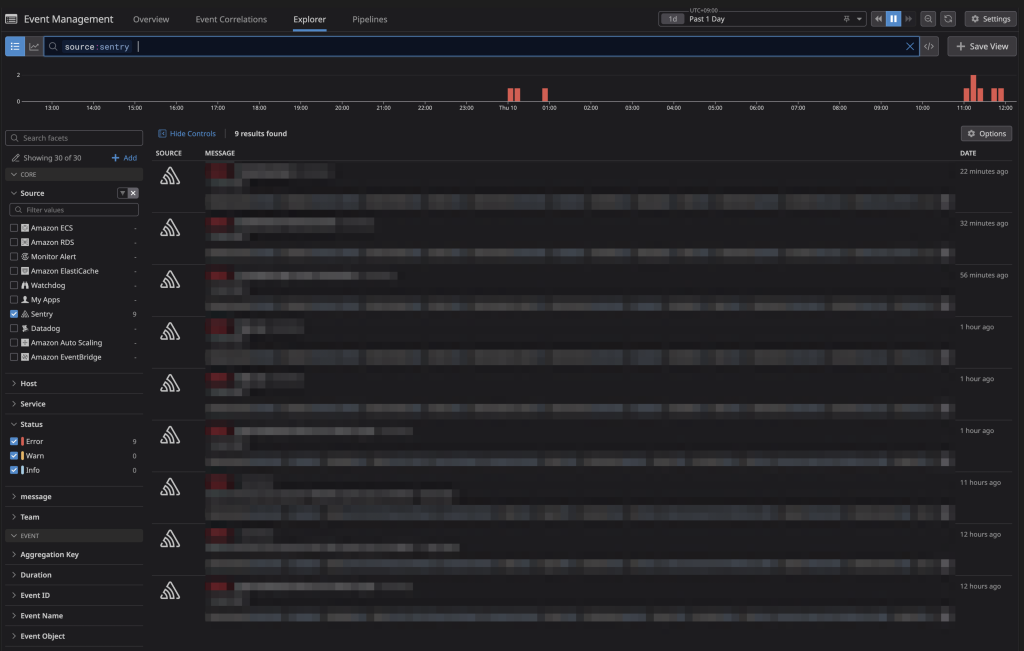This screenshot has width=1024, height=651.
Task: Click the zoom out time range icon
Action: [x=928, y=19]
